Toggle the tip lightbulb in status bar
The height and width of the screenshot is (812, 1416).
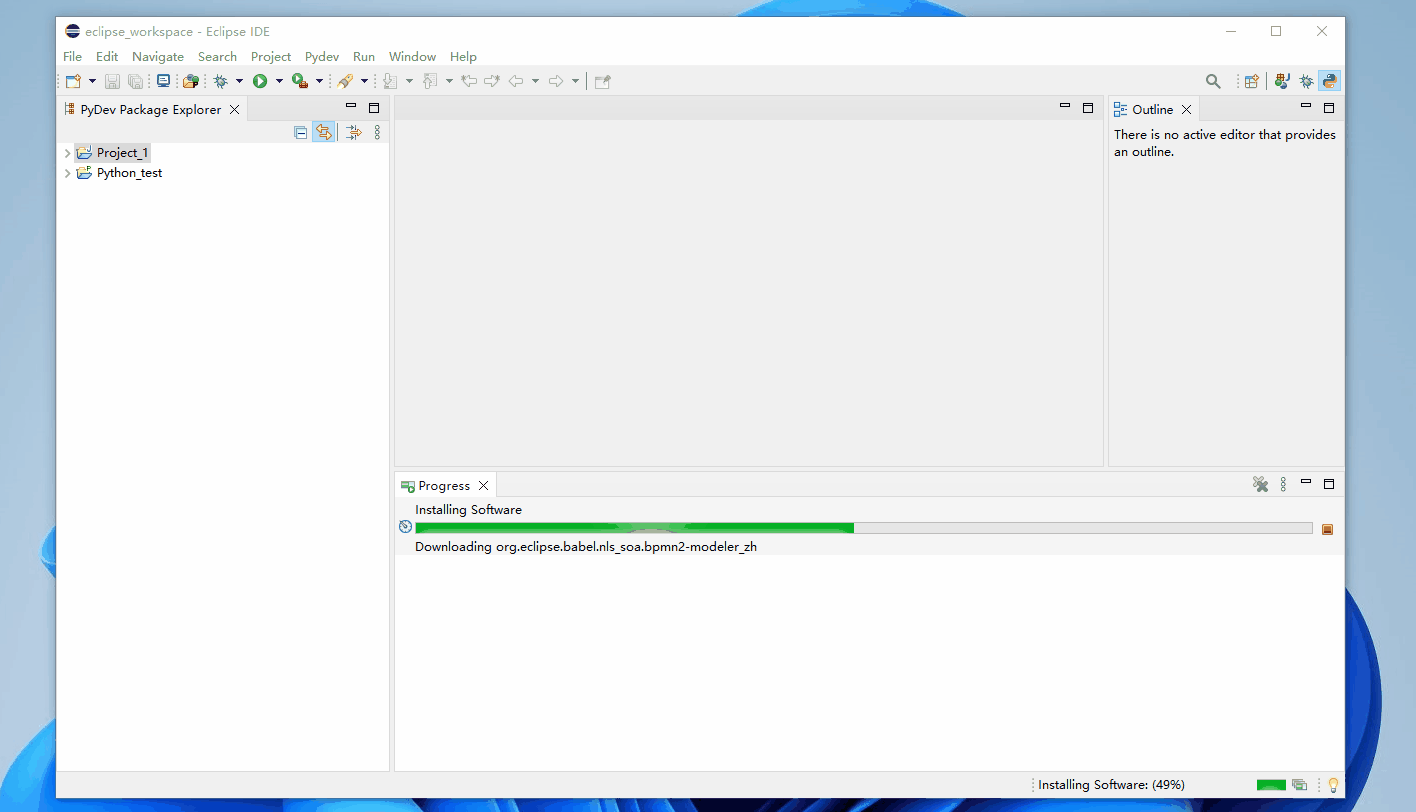click(x=1332, y=785)
